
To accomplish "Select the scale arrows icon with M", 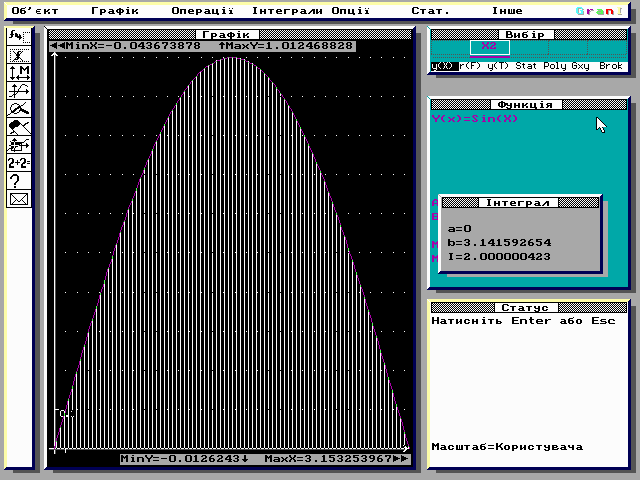I will pos(19,73).
